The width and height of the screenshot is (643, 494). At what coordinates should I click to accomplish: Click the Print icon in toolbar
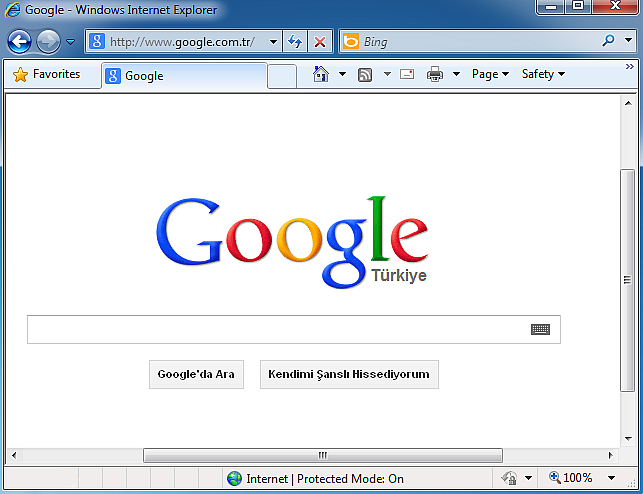[435, 74]
